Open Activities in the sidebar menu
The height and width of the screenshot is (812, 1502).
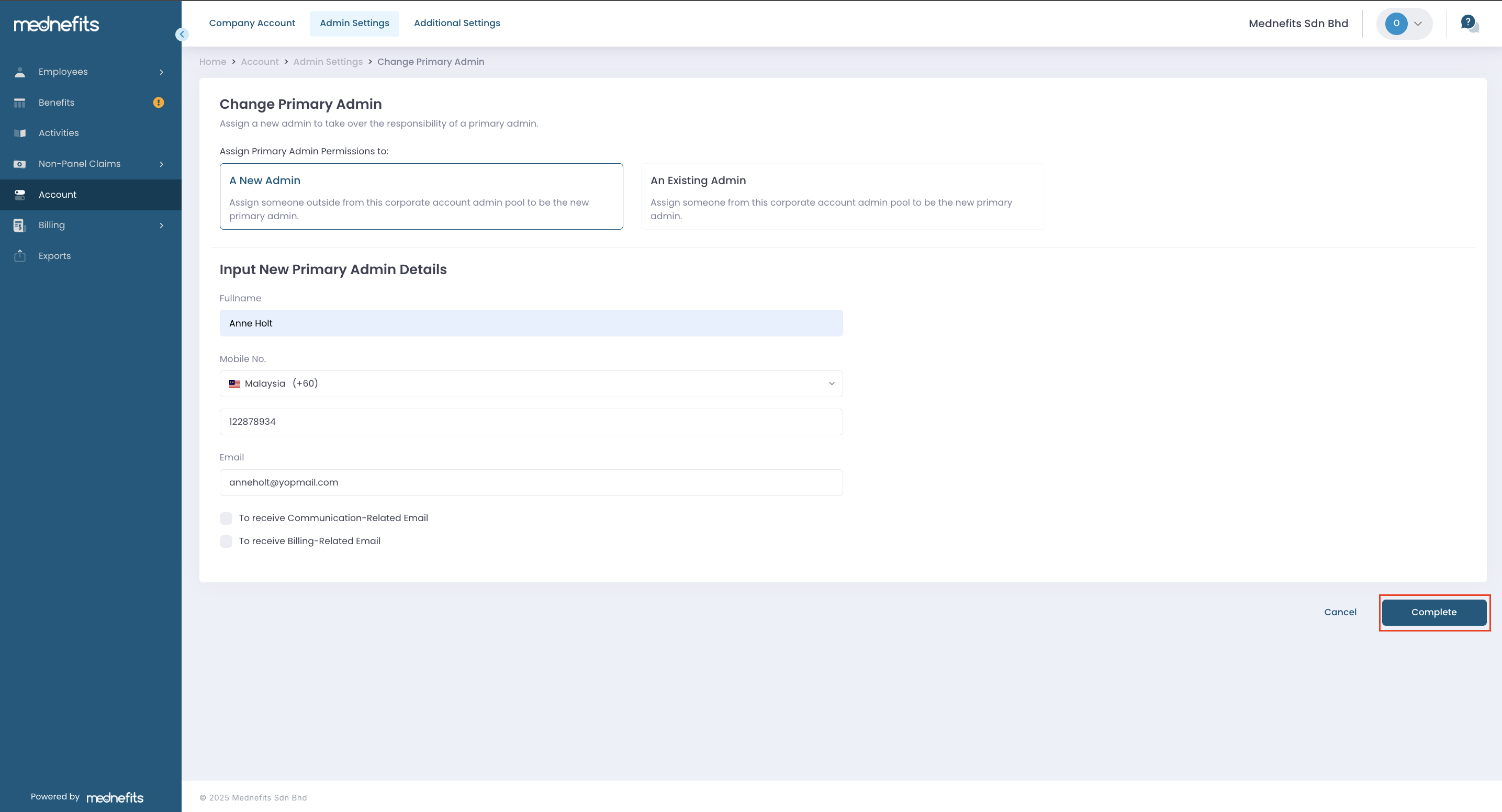pyautogui.click(x=91, y=133)
